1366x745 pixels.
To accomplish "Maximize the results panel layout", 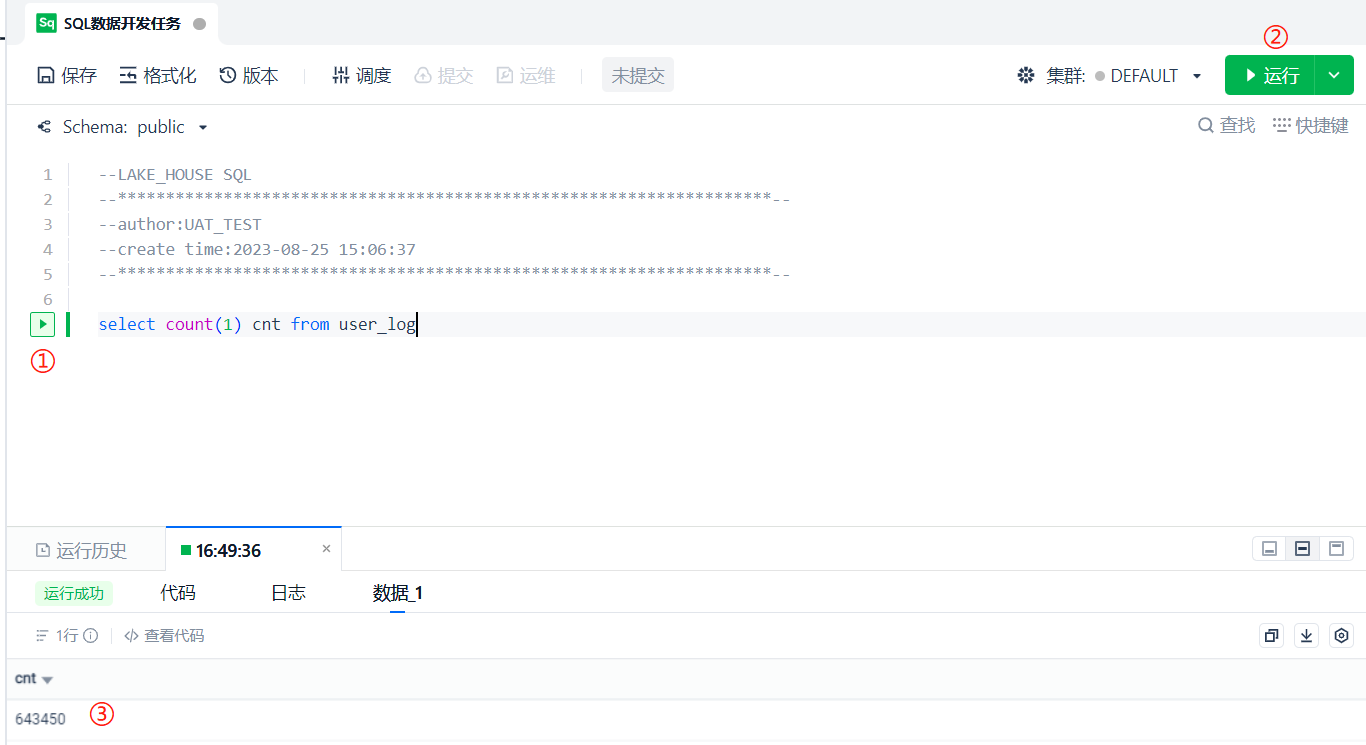I will point(1336,549).
